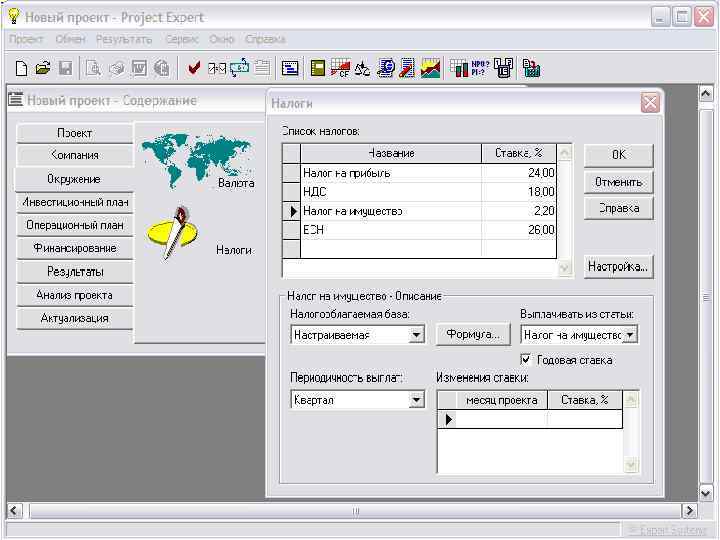This screenshot has width=720, height=540.
Task: Select the Анализ проекта section tab
Action: (74, 295)
